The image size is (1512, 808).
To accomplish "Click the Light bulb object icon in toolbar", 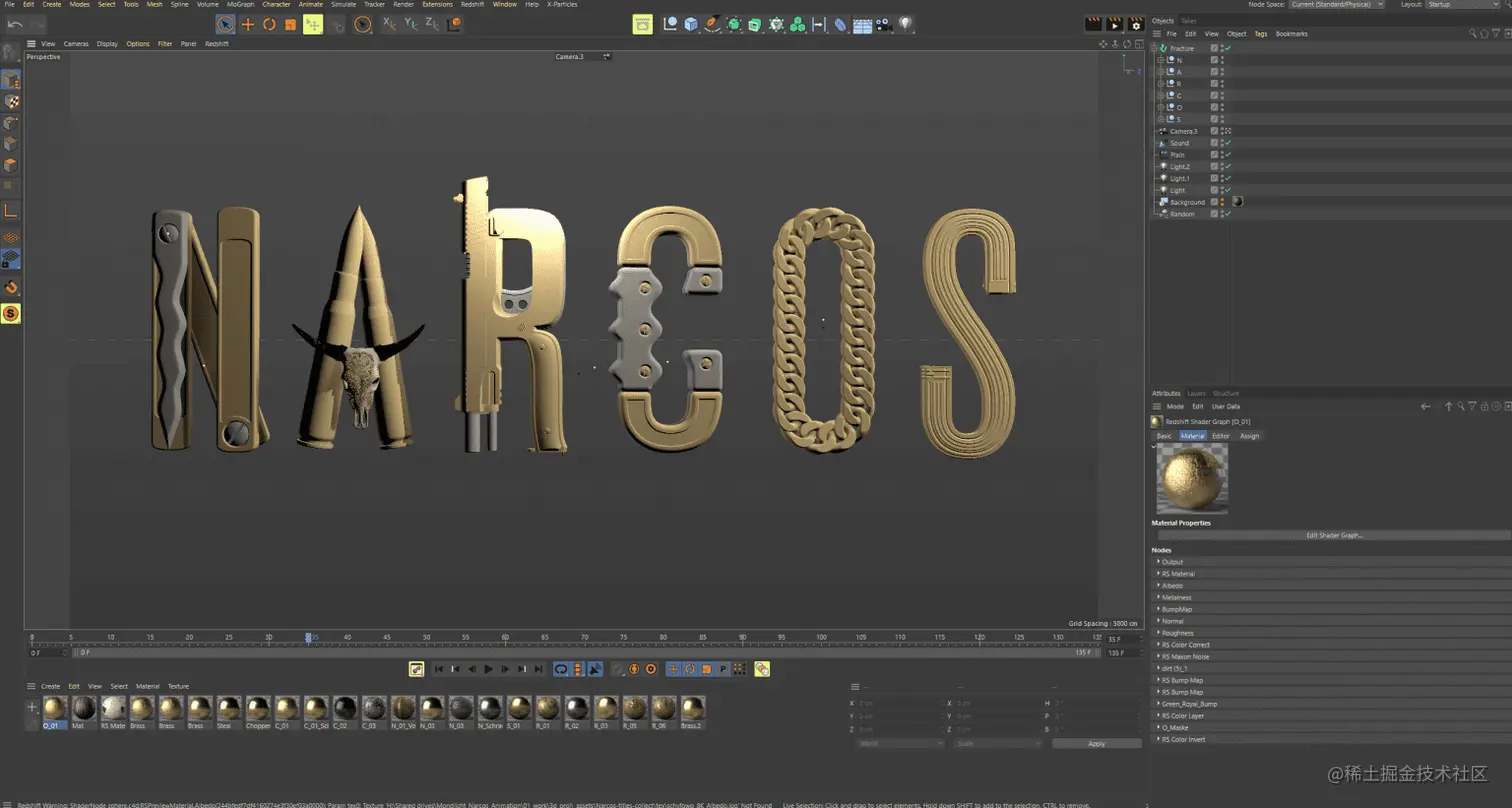I will click(905, 24).
